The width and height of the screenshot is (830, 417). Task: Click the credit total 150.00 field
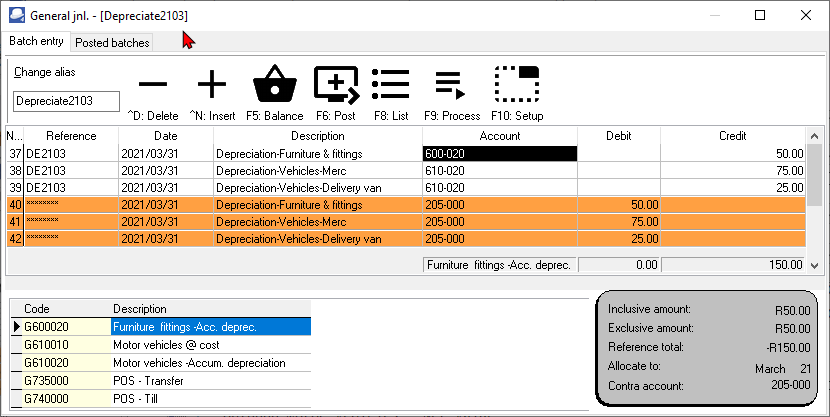pos(733,265)
